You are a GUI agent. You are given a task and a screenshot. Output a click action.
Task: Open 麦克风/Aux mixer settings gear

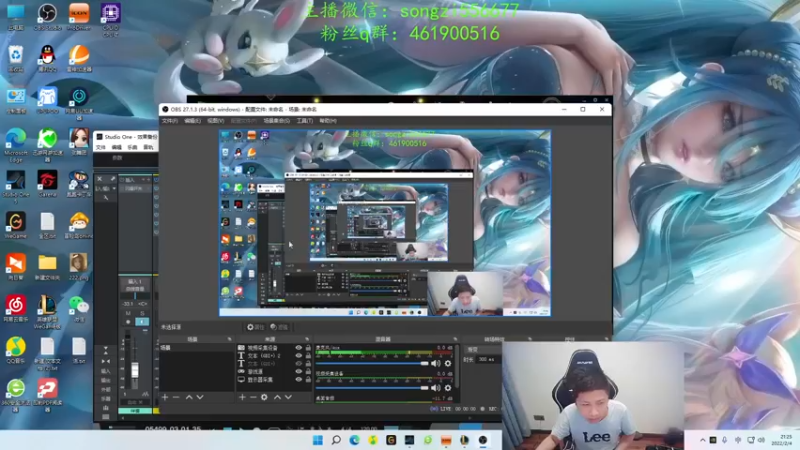click(x=448, y=363)
